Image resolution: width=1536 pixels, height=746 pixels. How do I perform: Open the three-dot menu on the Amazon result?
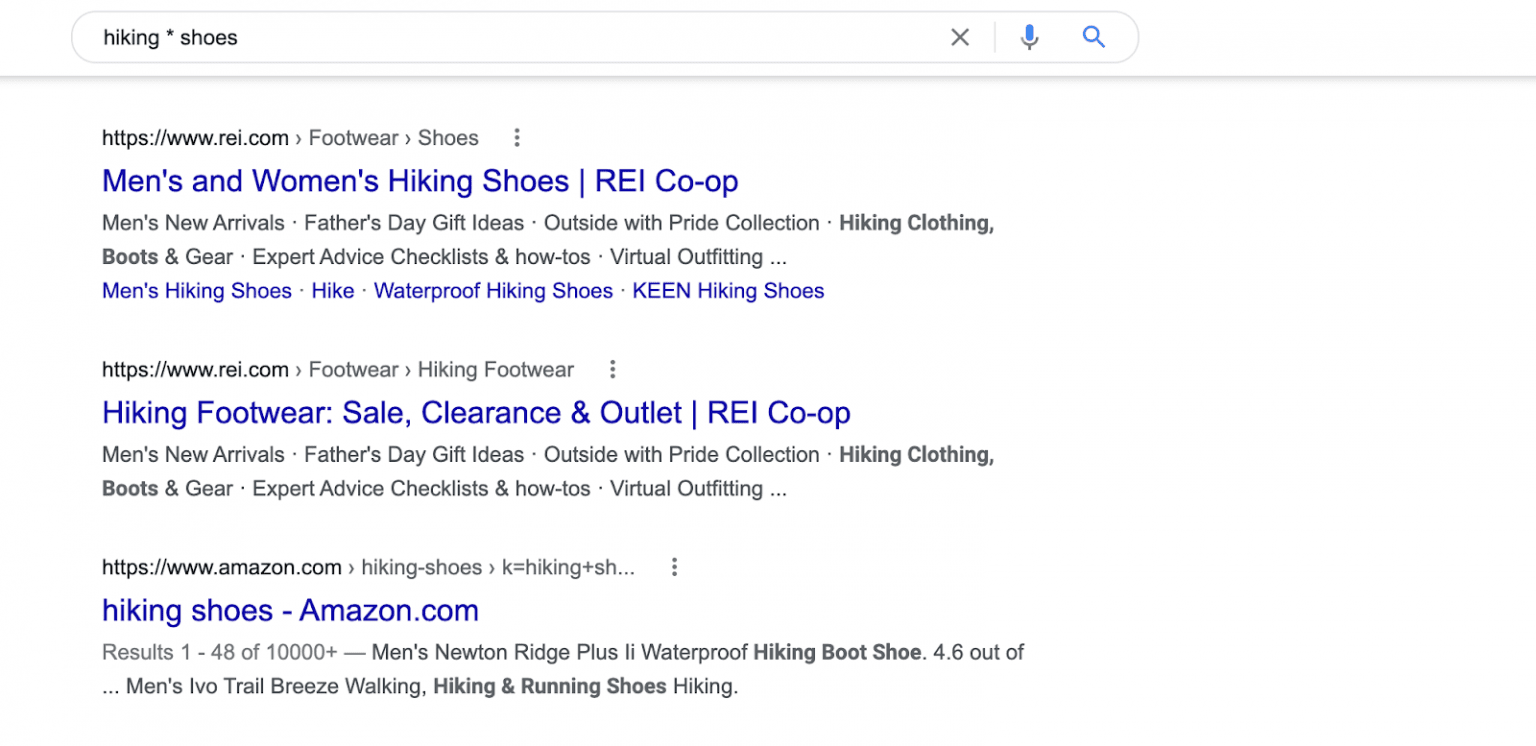pos(674,566)
